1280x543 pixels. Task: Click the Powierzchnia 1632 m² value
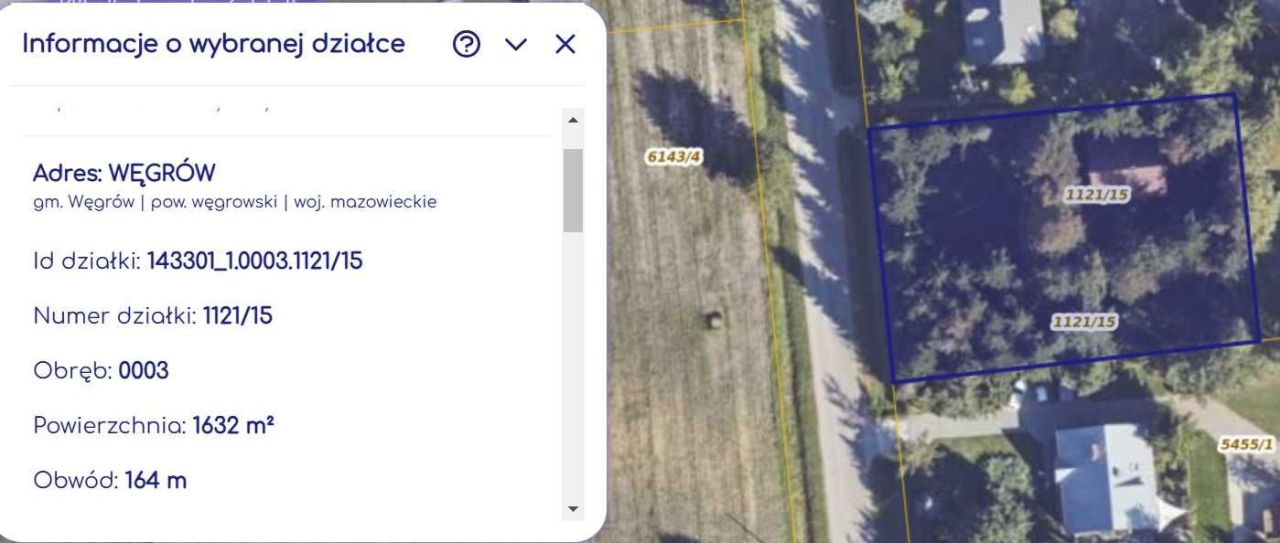click(234, 425)
